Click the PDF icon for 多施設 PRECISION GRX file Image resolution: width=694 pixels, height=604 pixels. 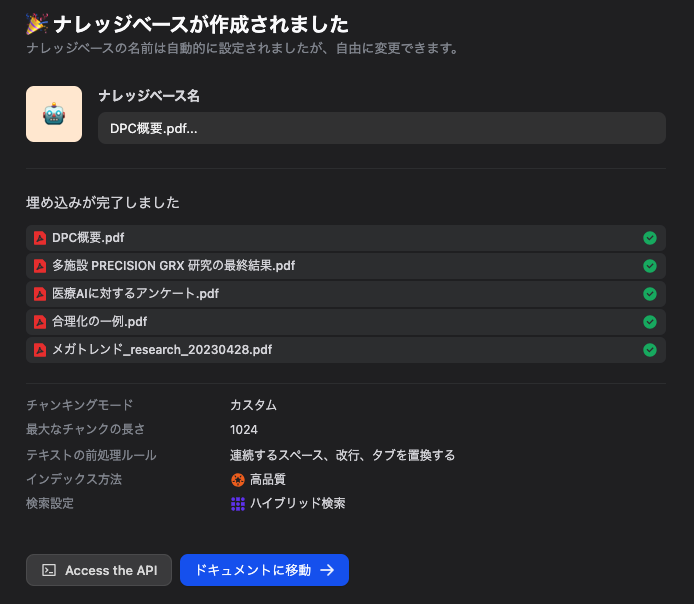click(x=40, y=266)
